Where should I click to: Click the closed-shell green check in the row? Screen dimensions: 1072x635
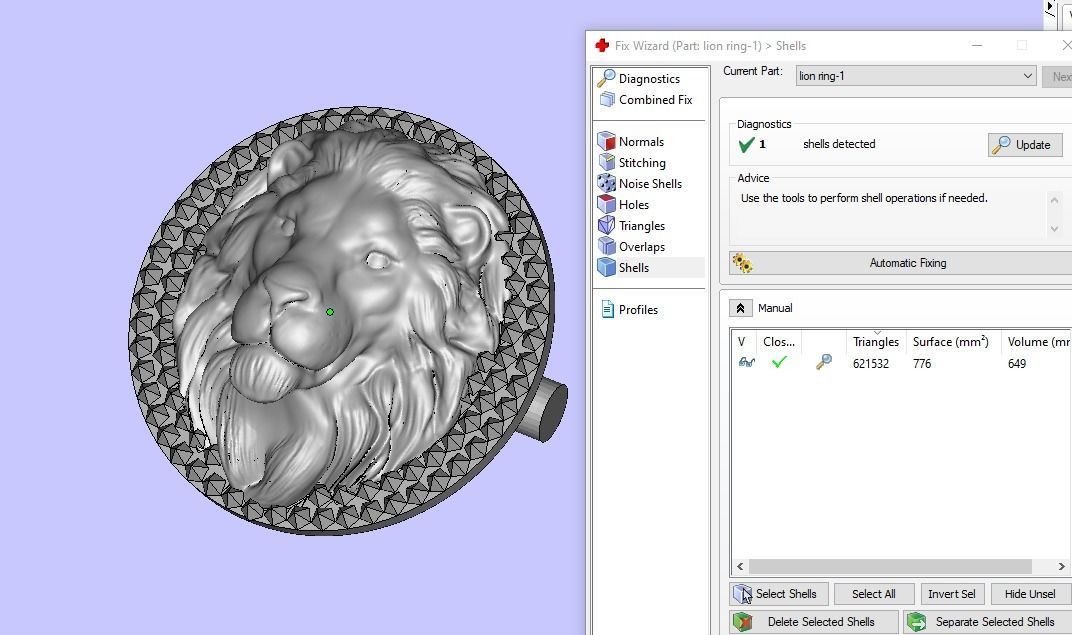pos(779,362)
